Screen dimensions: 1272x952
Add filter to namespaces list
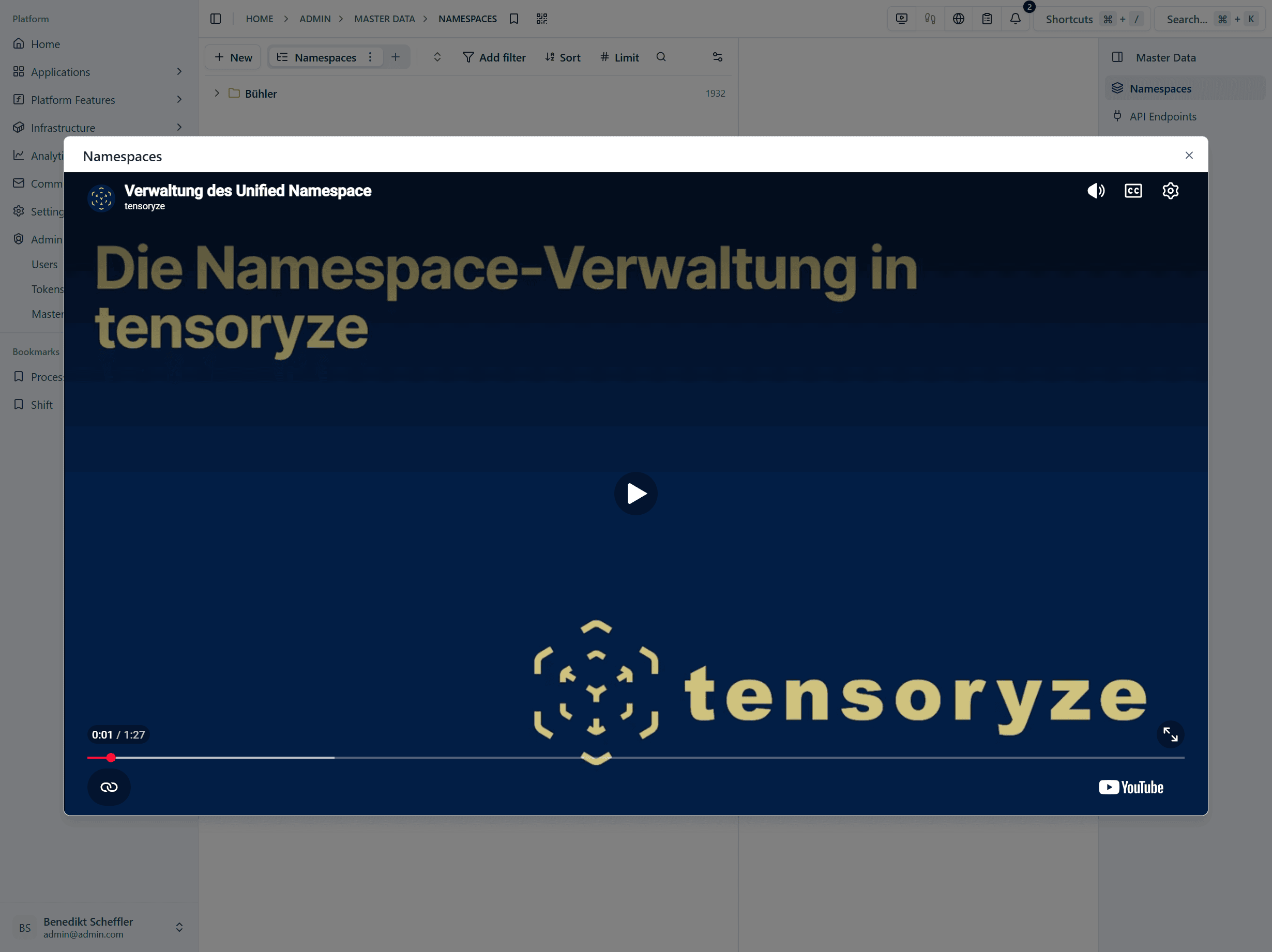(494, 57)
